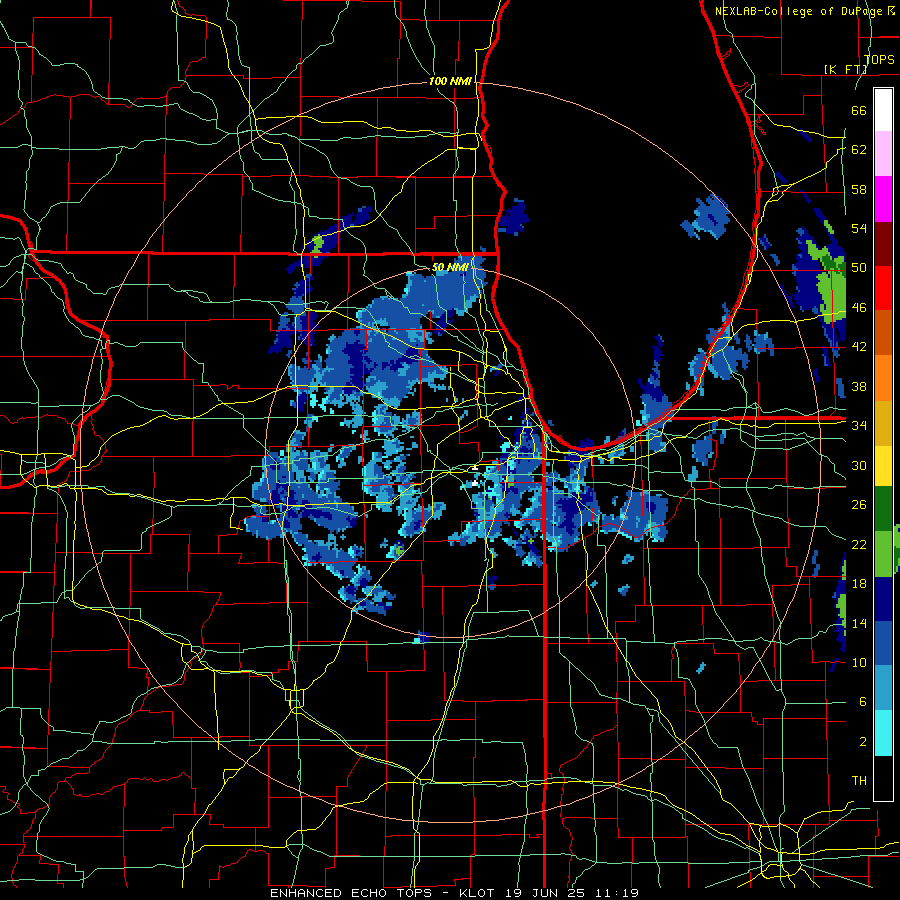Click the 38 legend value
Viewport: 900px width, 900px height.
point(859,387)
